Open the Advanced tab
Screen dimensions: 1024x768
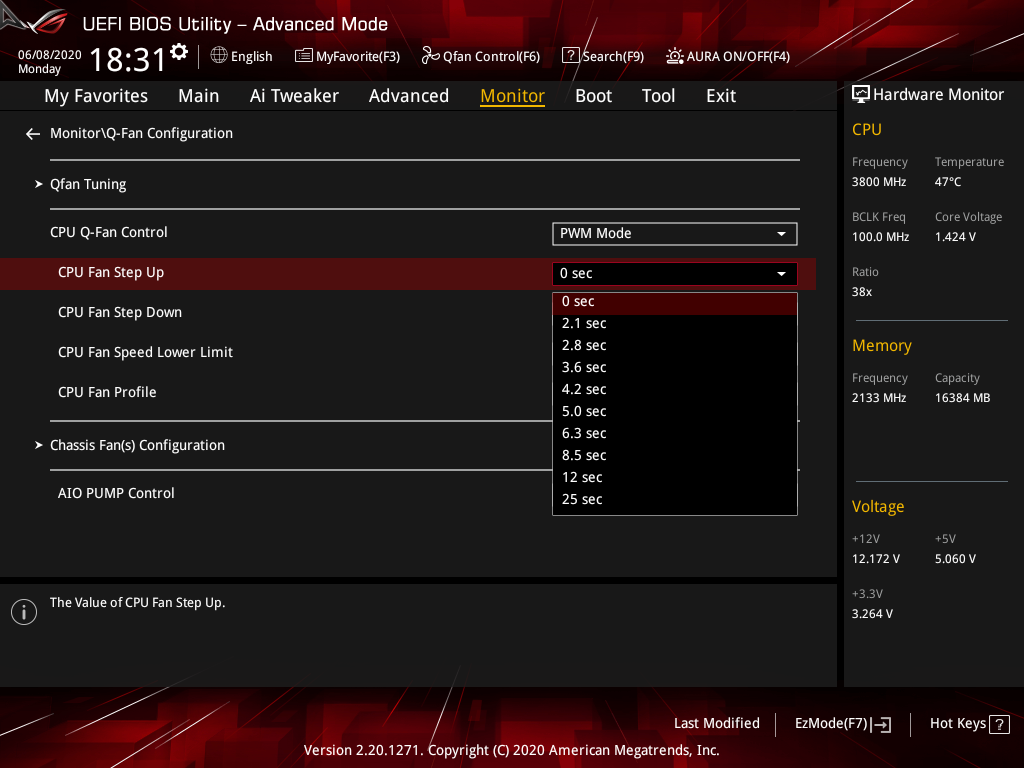(x=409, y=96)
